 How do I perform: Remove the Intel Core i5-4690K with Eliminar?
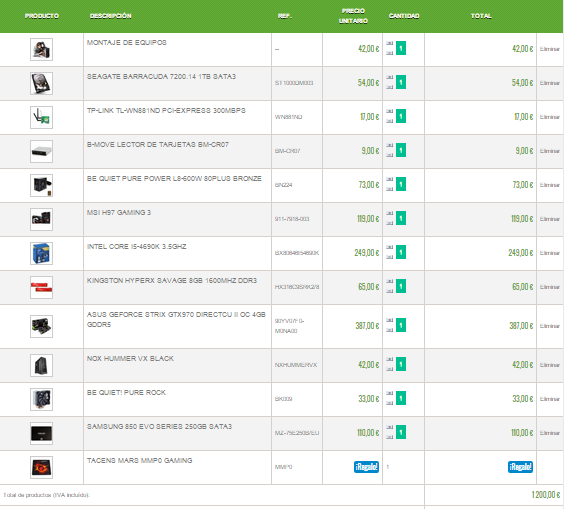(x=550, y=253)
